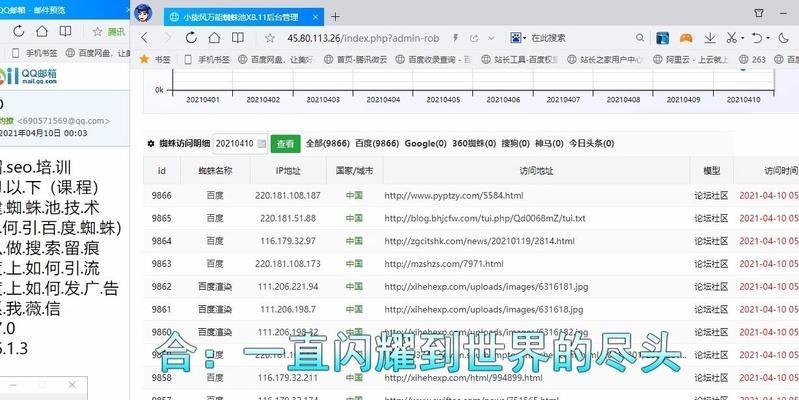
Task: Filter by 神马(0)
Action: 549,144
